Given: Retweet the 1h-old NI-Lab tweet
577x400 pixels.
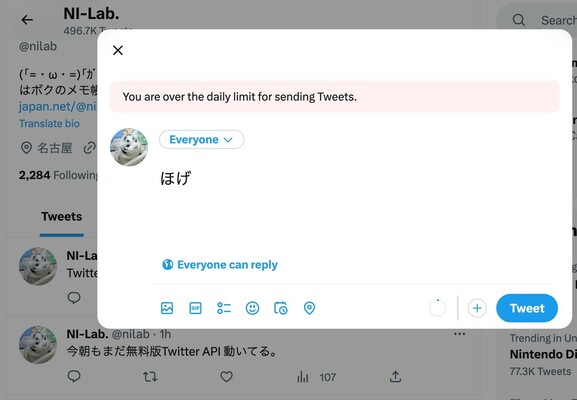Looking at the screenshot, I should [150, 376].
